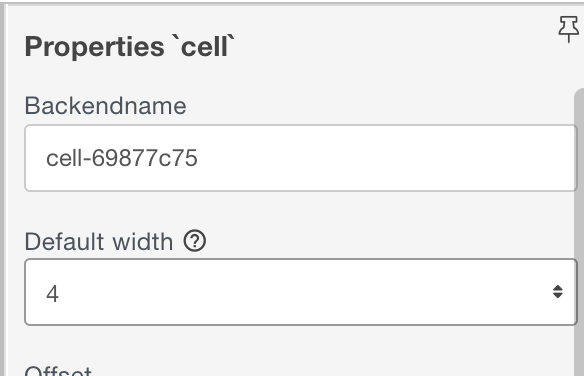Screen dimensions: 584x376
Task: Click the word Properties in panel title
Action: 95,47
